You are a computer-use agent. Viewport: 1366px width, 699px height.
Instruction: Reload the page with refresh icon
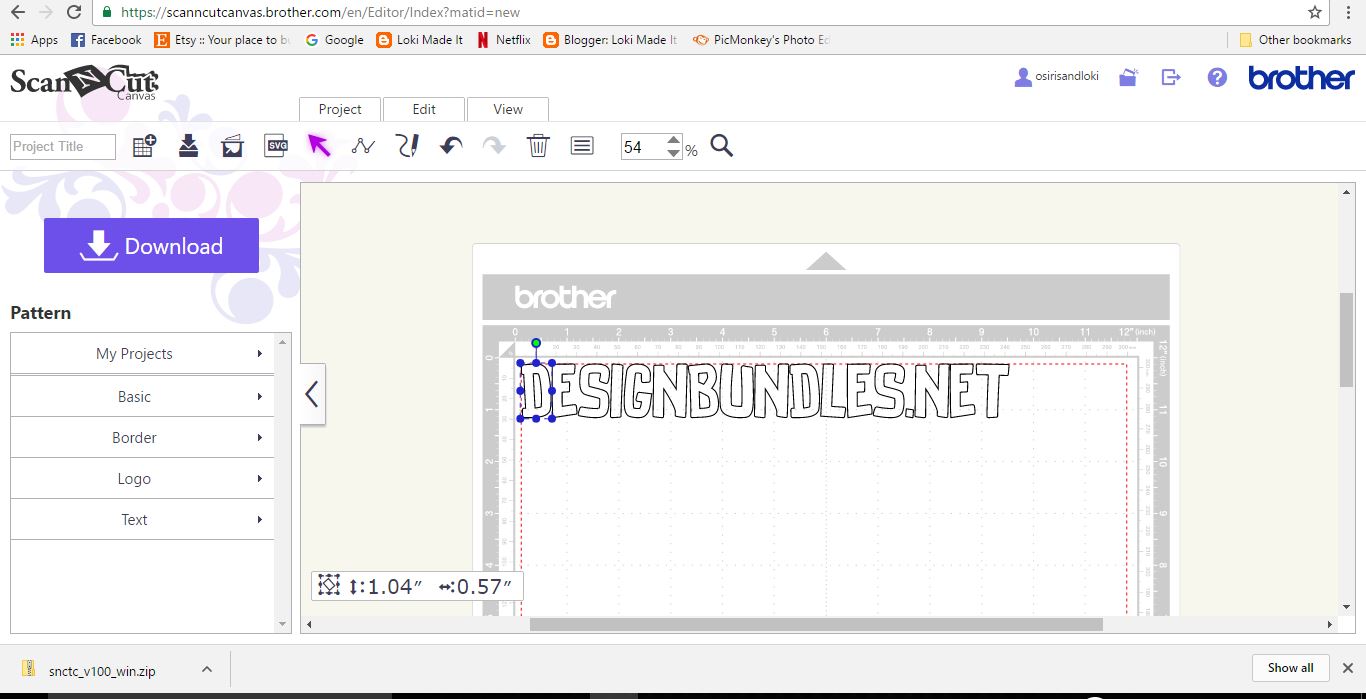click(x=74, y=12)
